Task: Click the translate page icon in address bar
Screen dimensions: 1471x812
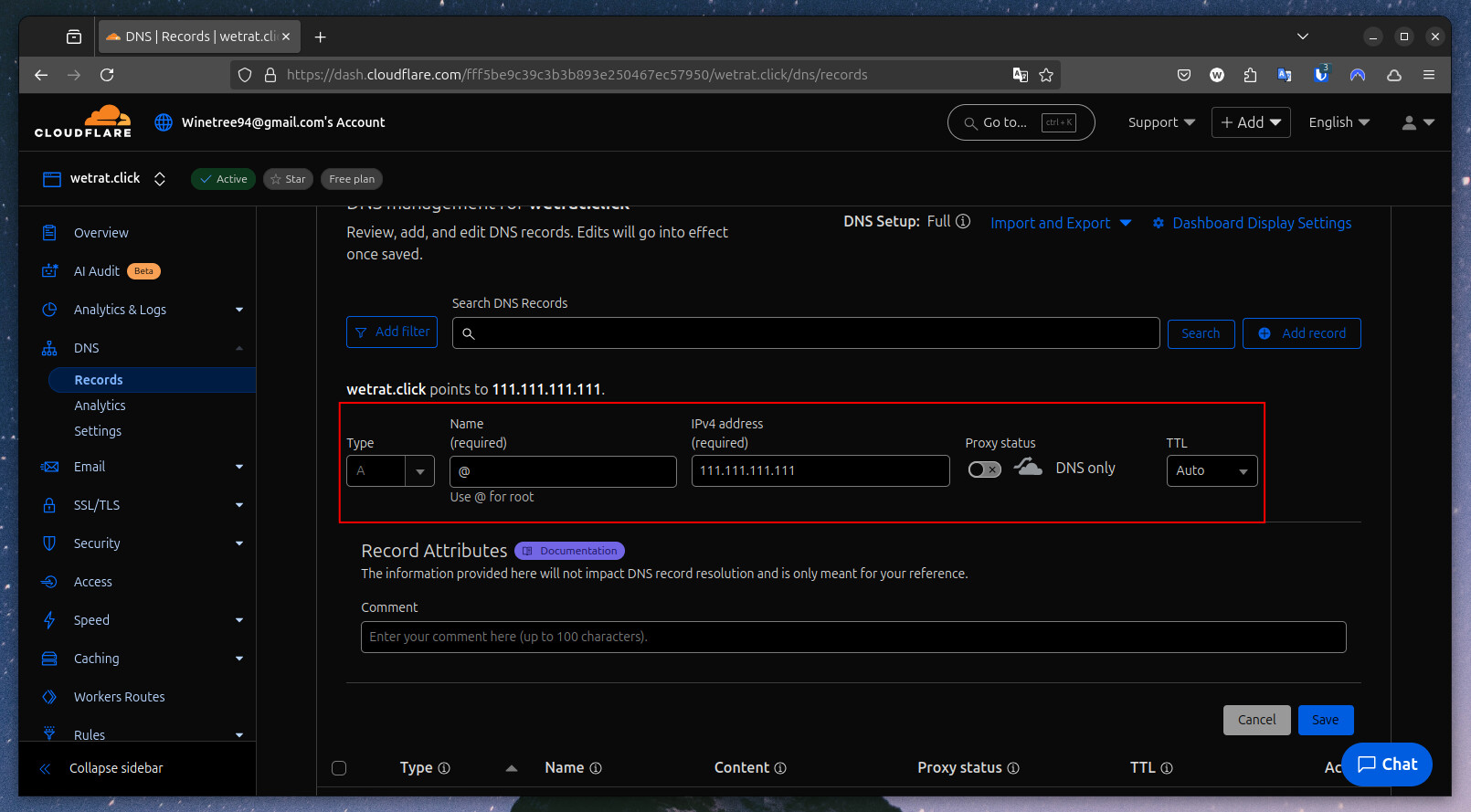Action: (x=1020, y=75)
